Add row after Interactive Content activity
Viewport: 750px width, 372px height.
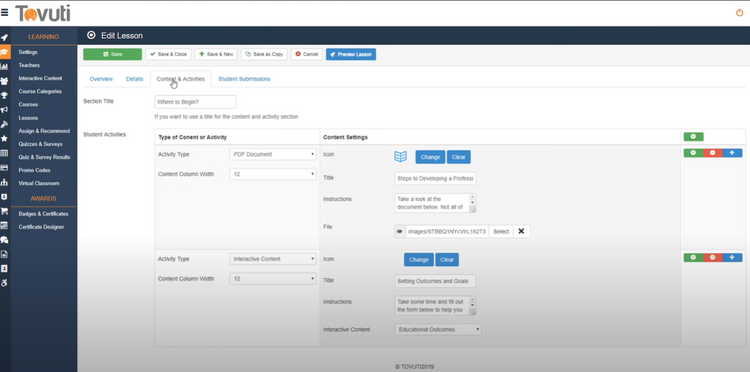tap(693, 258)
